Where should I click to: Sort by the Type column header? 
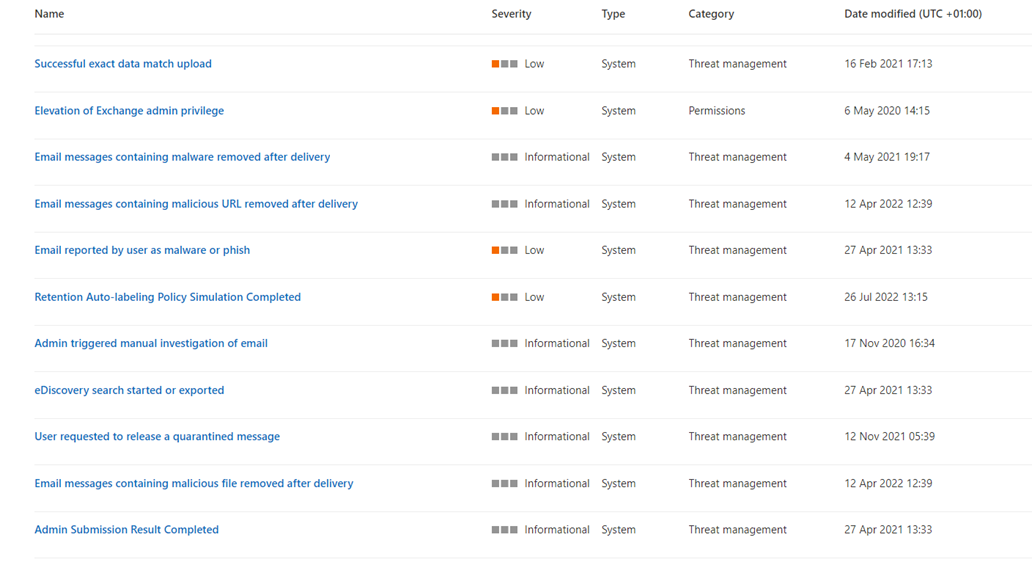[x=613, y=14]
